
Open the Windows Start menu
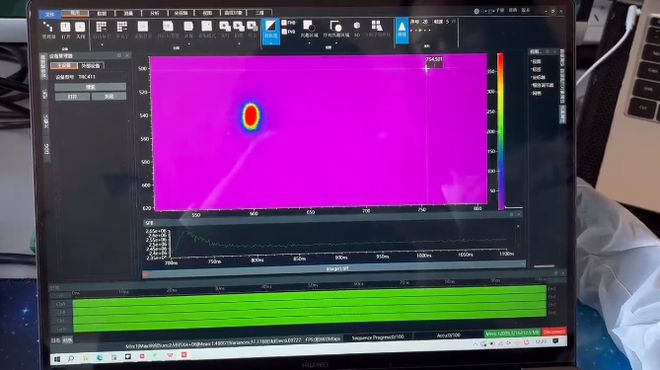click(57, 359)
